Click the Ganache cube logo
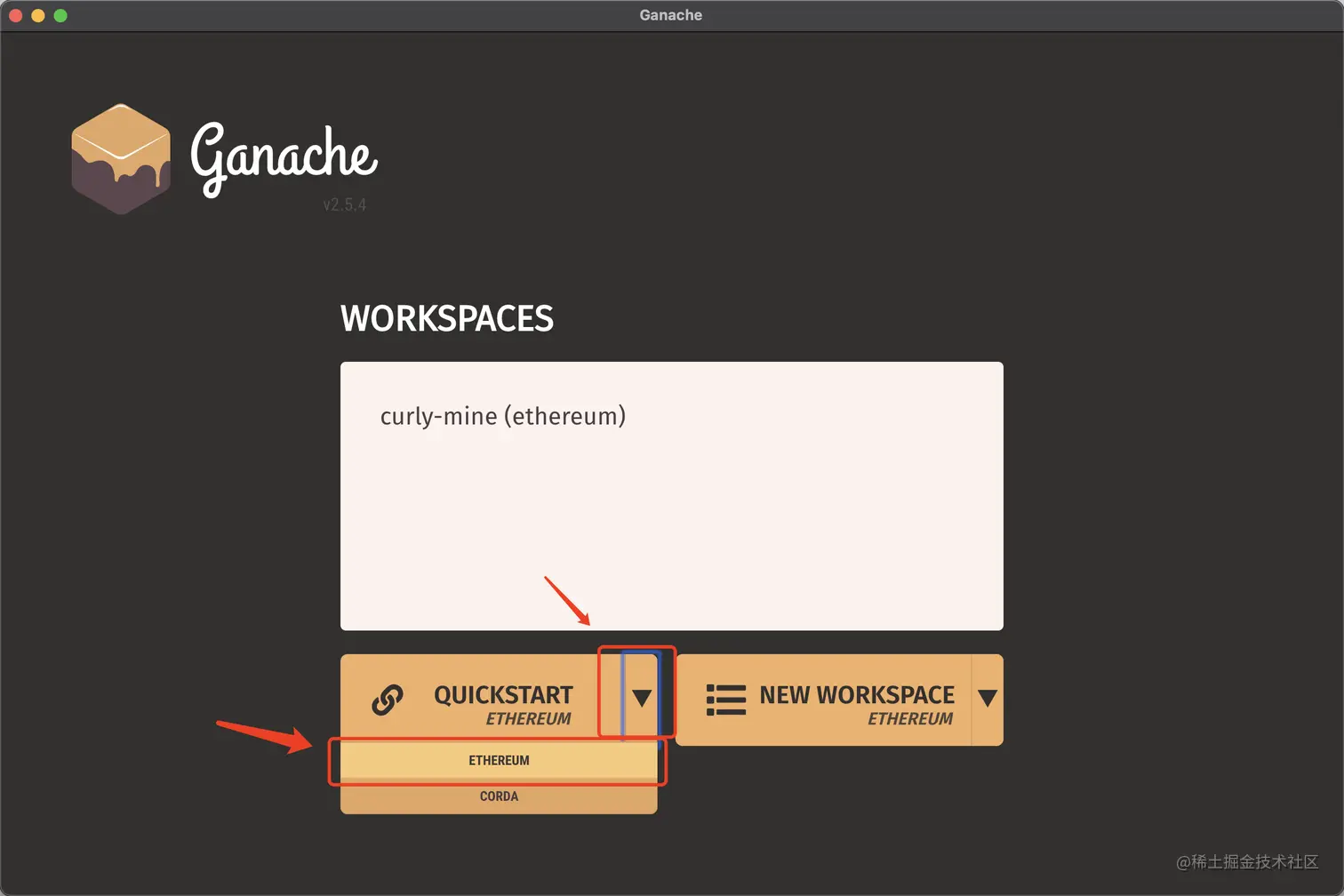The height and width of the screenshot is (896, 1344). tap(121, 159)
